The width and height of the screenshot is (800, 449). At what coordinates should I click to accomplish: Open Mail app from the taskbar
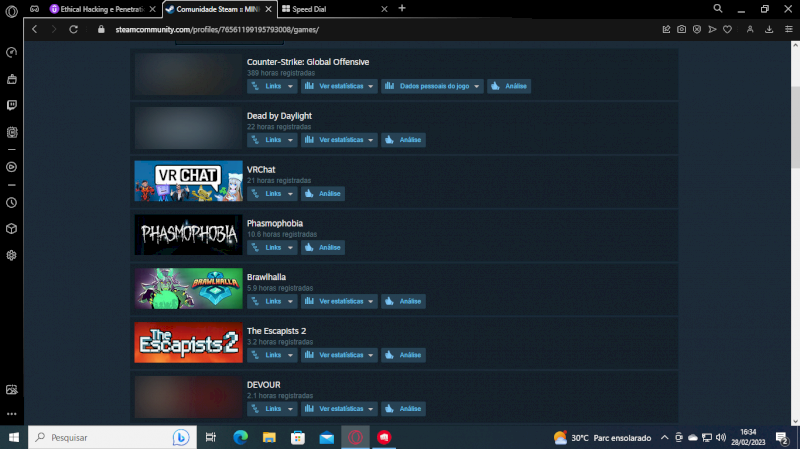pos(327,437)
